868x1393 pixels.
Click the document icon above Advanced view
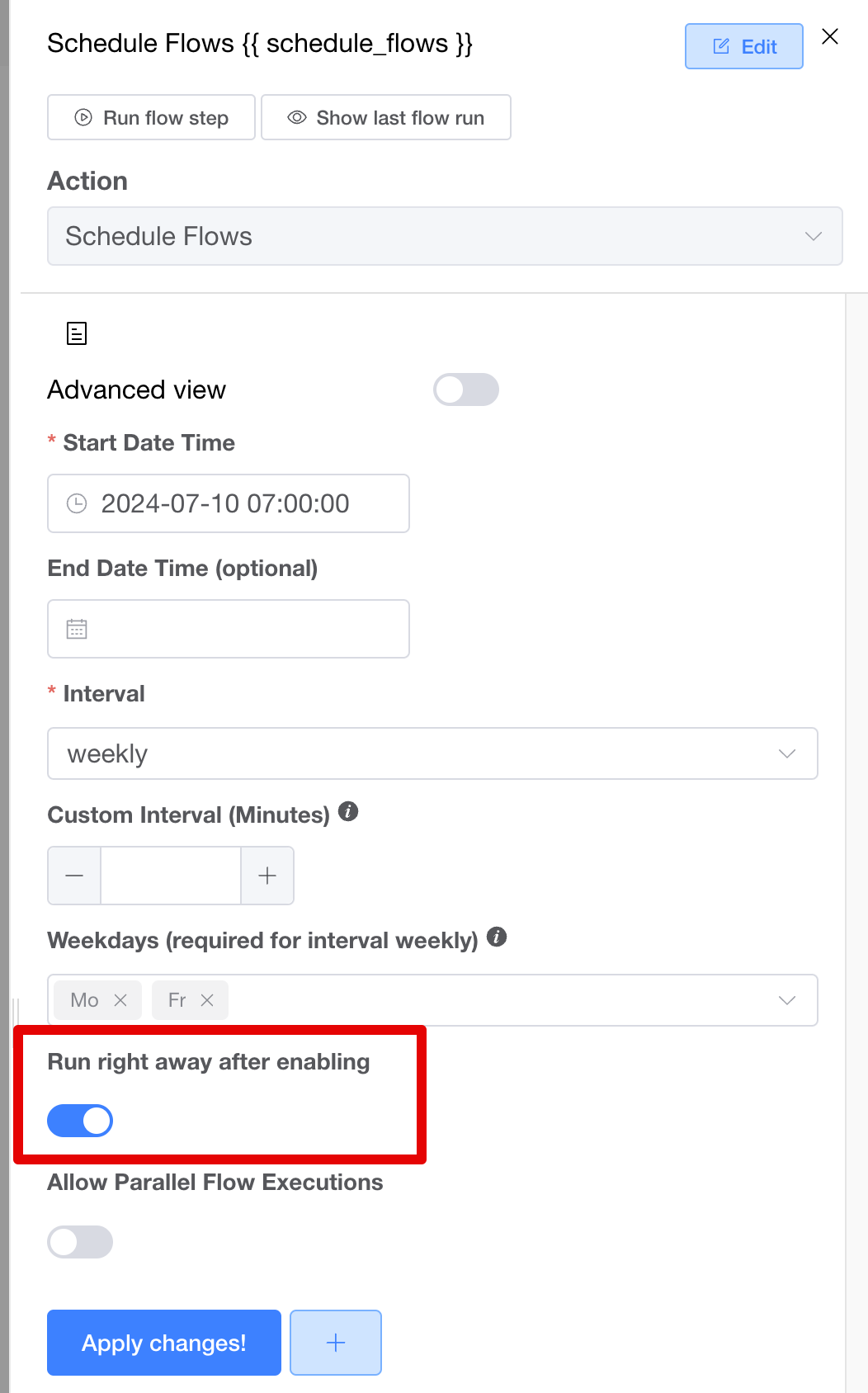pyautogui.click(x=77, y=333)
